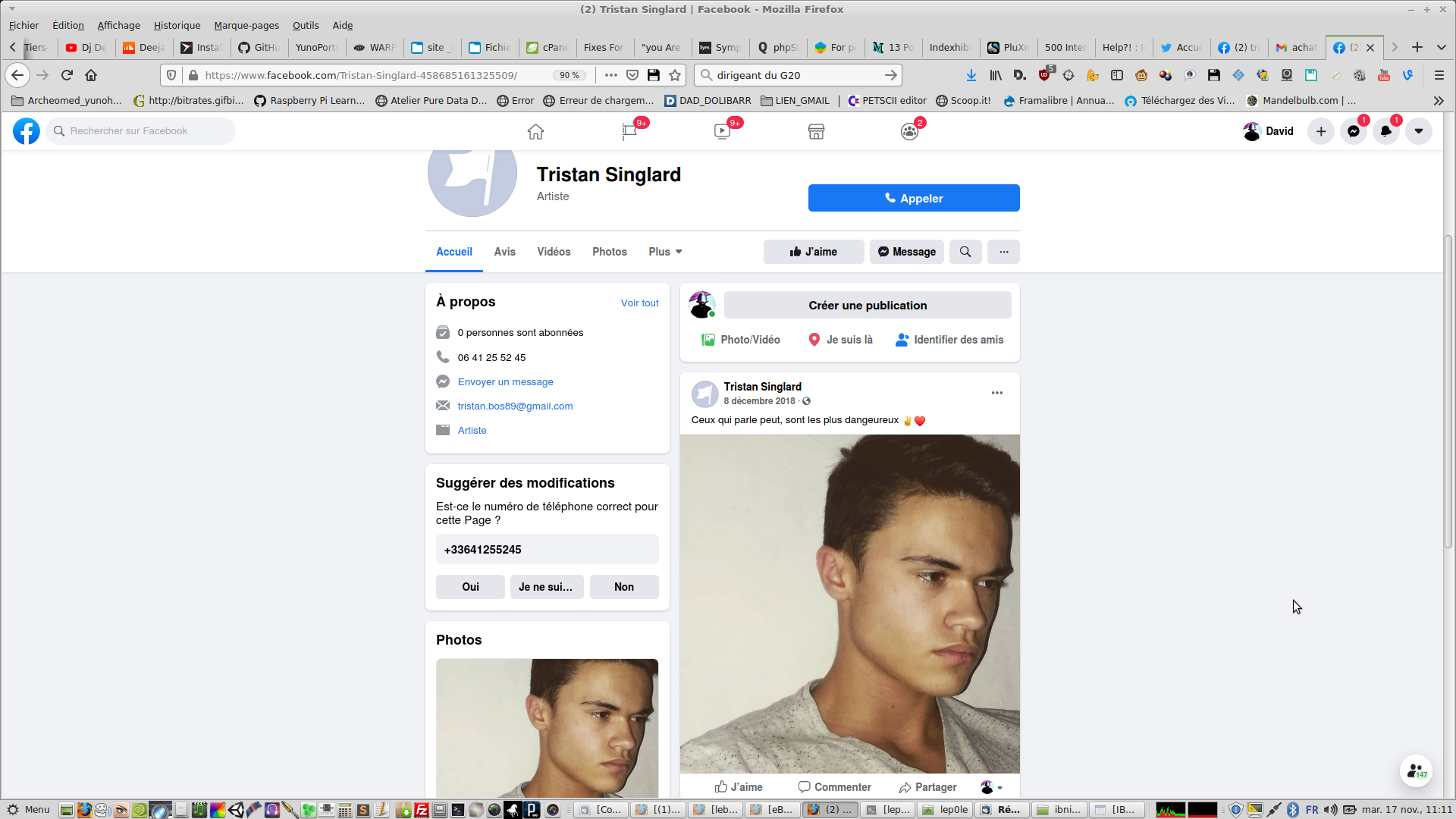This screenshot has height=819, width=1456.
Task: Click the Firefox reload page icon
Action: [x=67, y=75]
